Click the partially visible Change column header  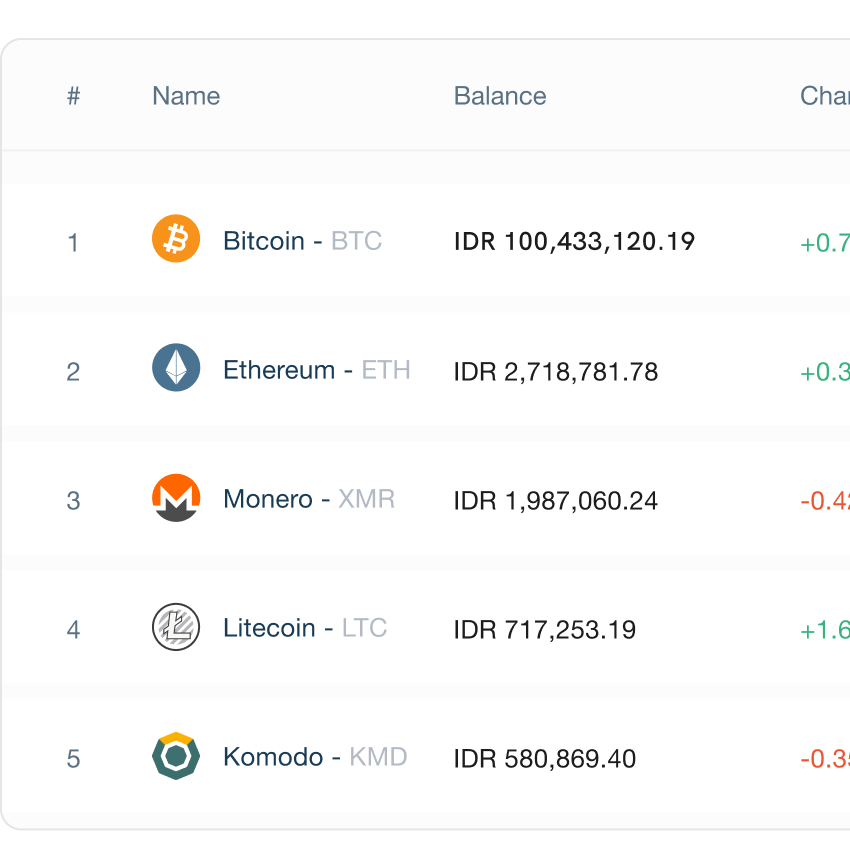click(825, 96)
